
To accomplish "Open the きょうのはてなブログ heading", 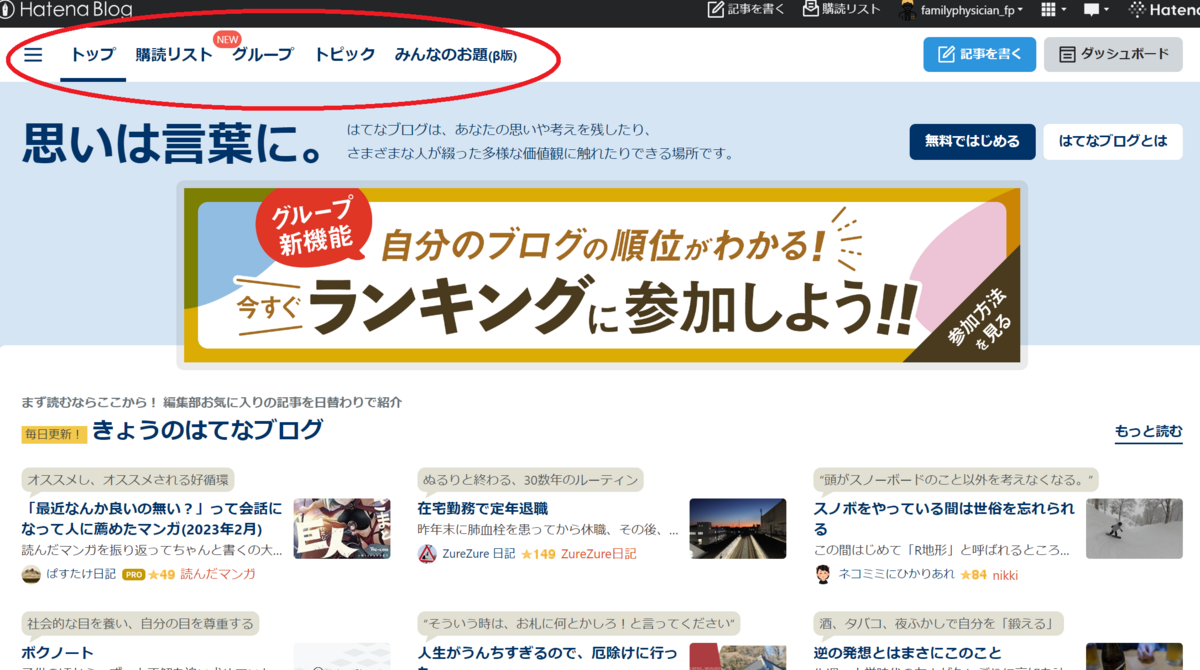I will (208, 431).
